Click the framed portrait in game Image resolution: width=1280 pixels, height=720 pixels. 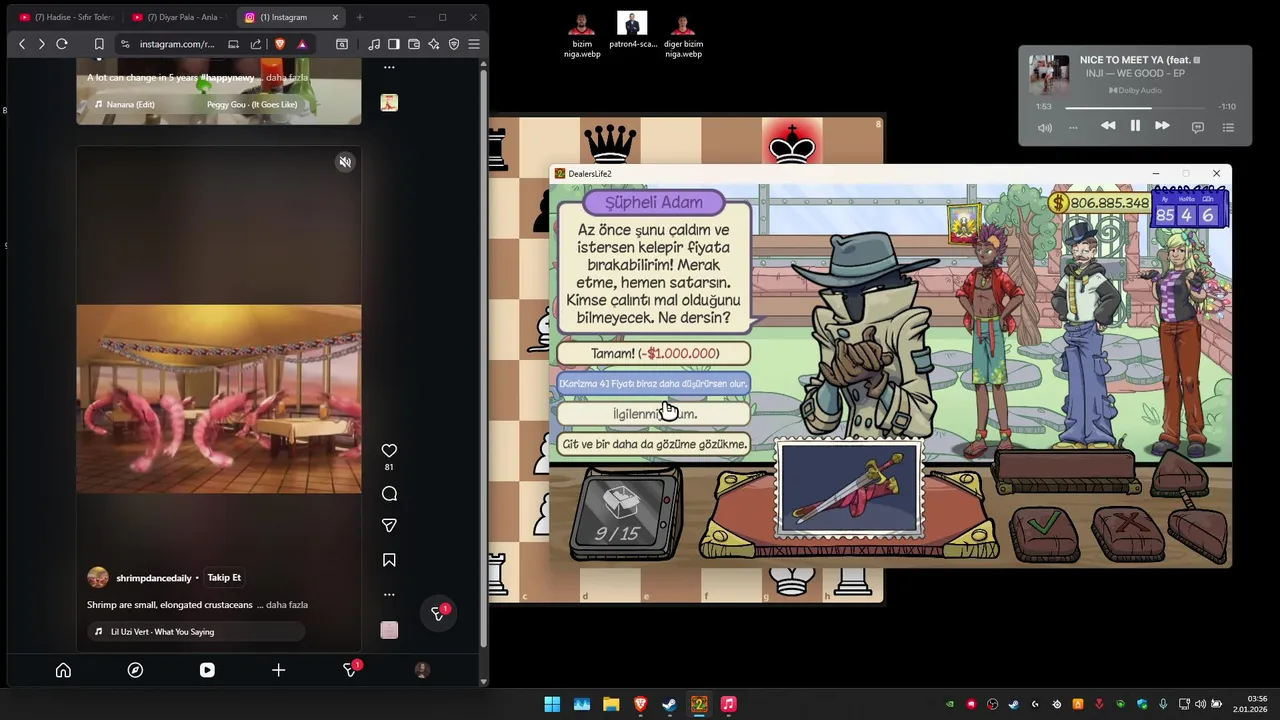pos(964,223)
